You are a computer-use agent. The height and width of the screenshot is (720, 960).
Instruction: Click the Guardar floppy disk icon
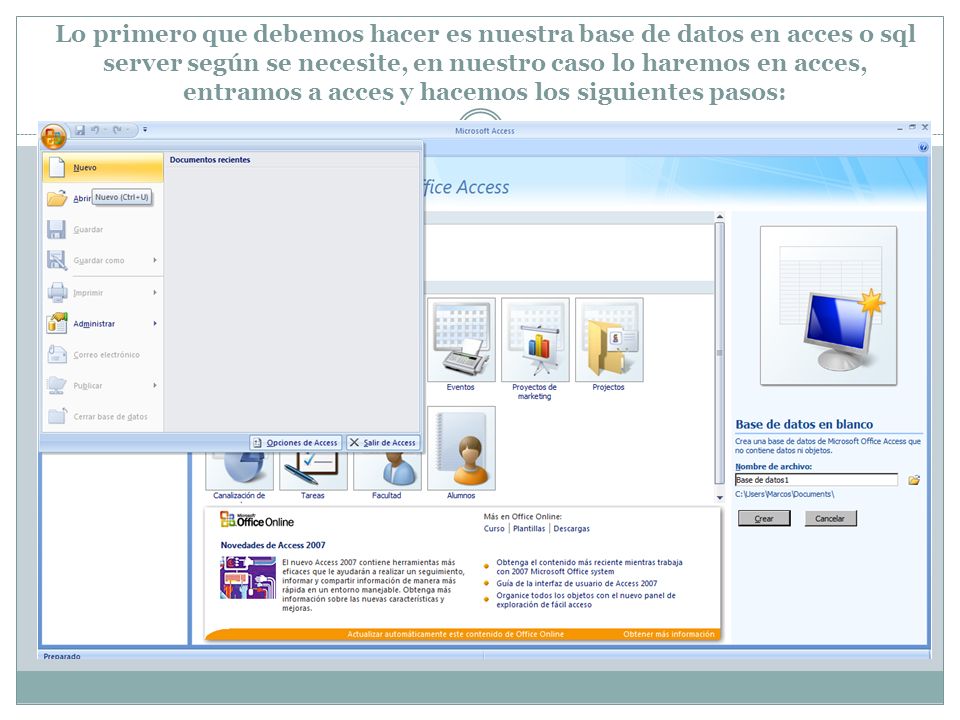[x=56, y=230]
